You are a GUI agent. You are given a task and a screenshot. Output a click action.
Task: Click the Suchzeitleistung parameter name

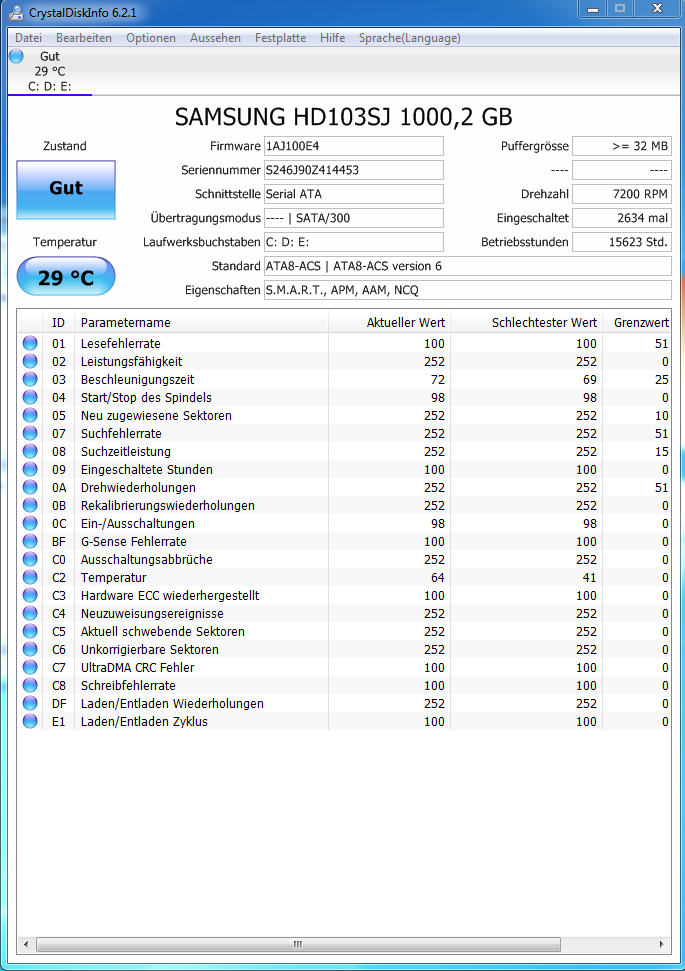click(126, 451)
